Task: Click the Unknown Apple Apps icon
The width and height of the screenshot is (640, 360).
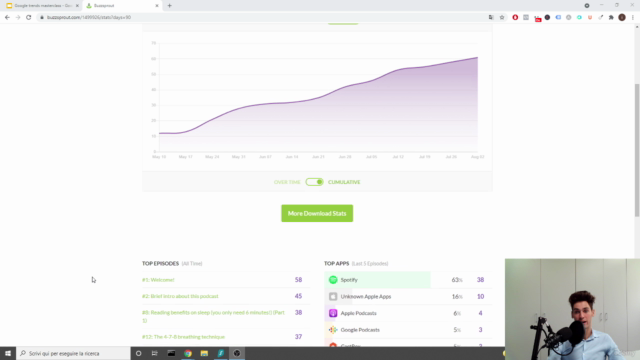Action: (333, 297)
